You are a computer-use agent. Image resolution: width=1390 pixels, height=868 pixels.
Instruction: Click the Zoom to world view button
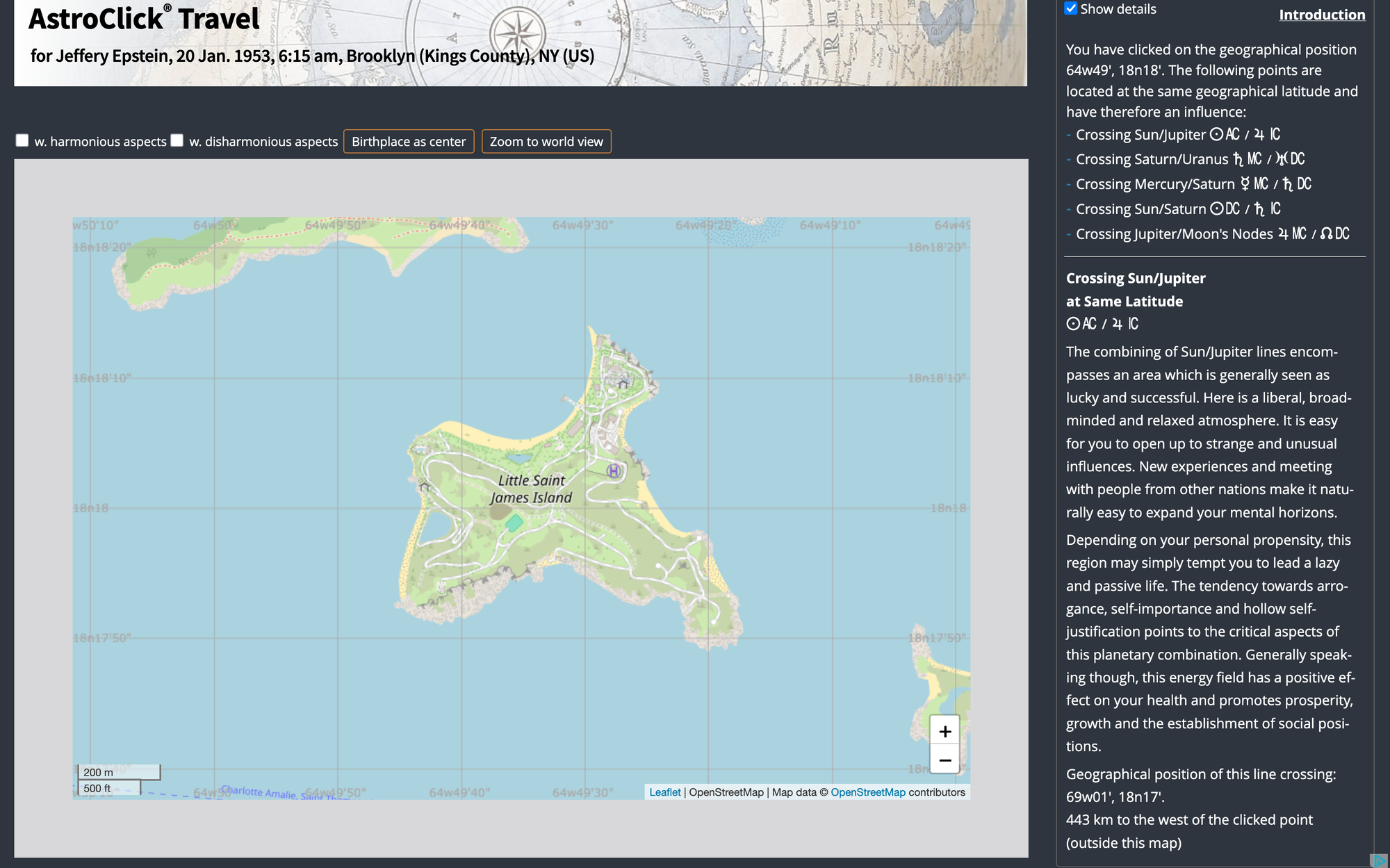point(546,141)
